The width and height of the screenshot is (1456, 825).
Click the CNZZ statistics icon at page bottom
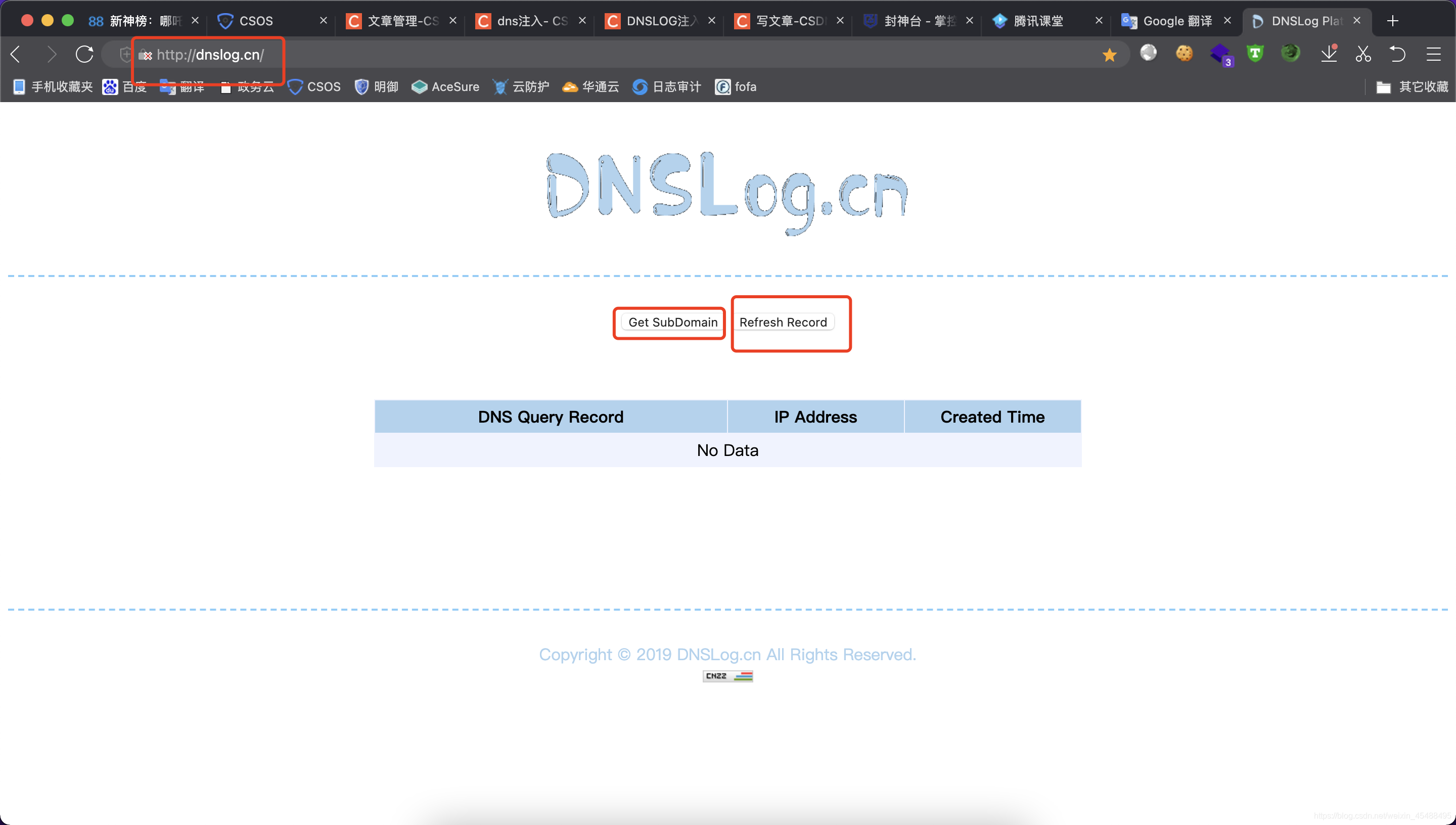(728, 676)
